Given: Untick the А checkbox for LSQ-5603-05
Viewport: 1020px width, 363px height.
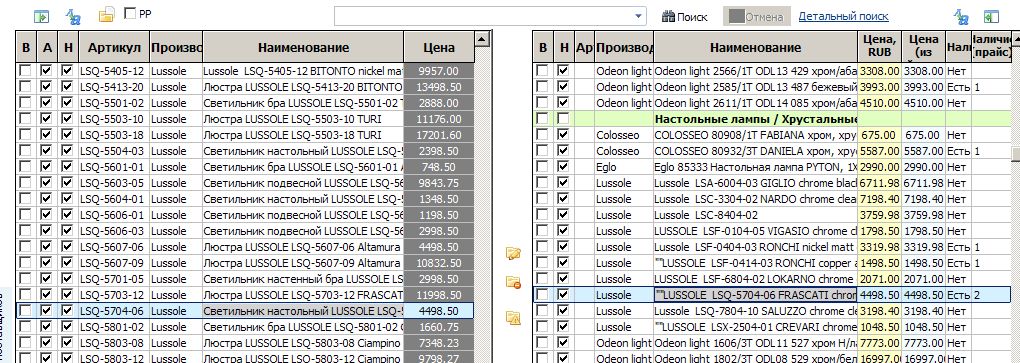Looking at the screenshot, I should point(46,183).
